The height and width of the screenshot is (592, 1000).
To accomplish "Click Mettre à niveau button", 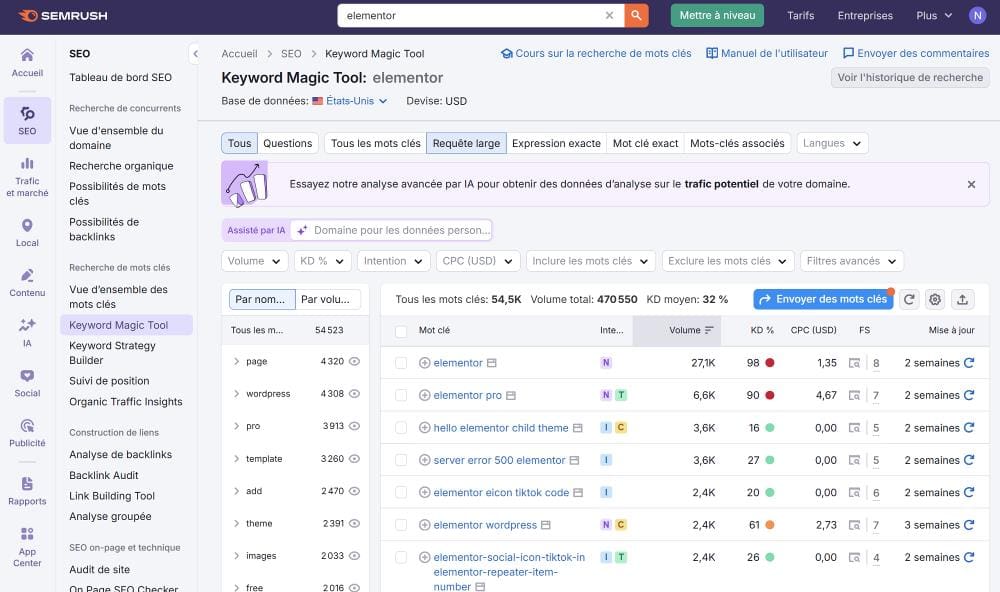I will click(717, 15).
